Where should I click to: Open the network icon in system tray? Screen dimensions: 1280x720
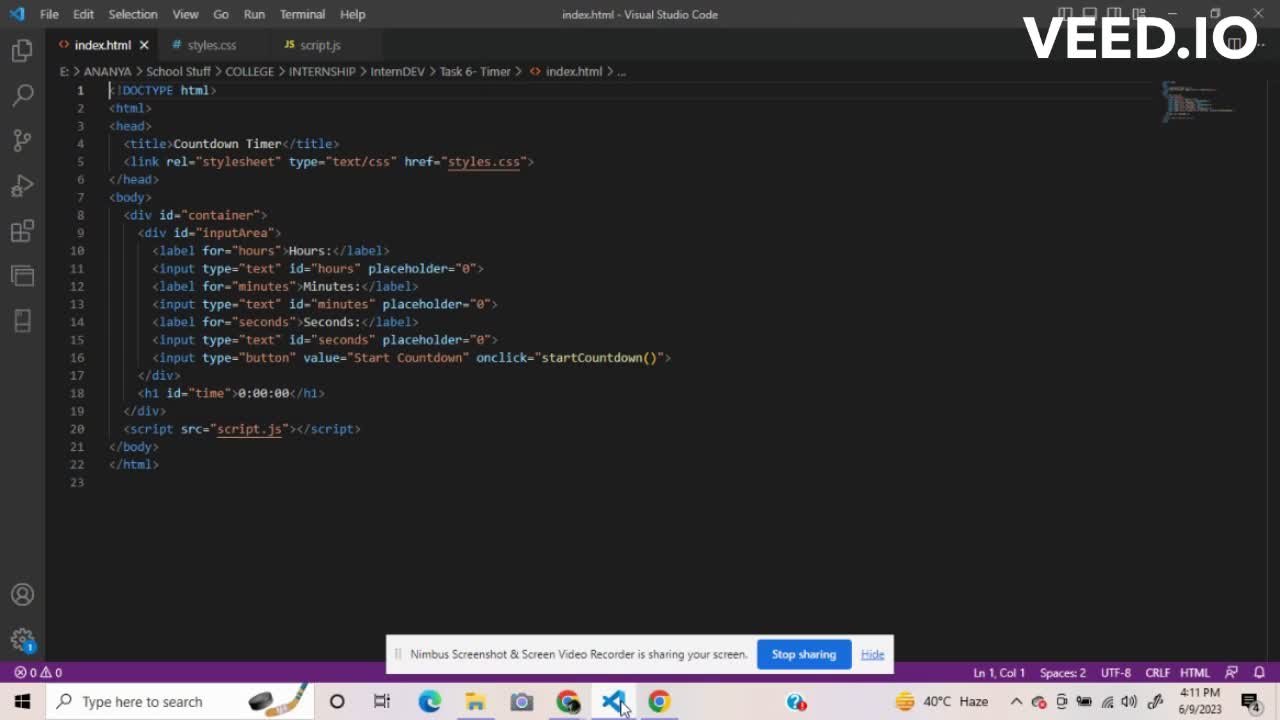(x=1107, y=702)
